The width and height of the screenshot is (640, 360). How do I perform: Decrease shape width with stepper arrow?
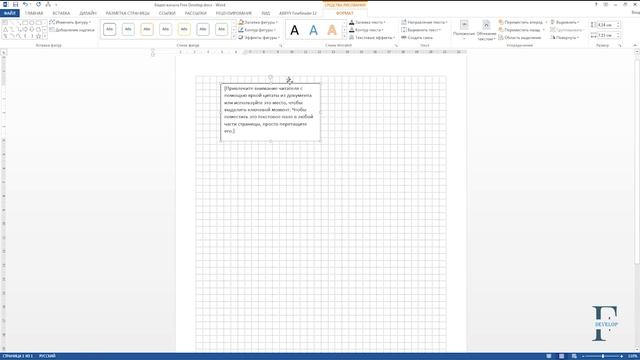click(618, 37)
